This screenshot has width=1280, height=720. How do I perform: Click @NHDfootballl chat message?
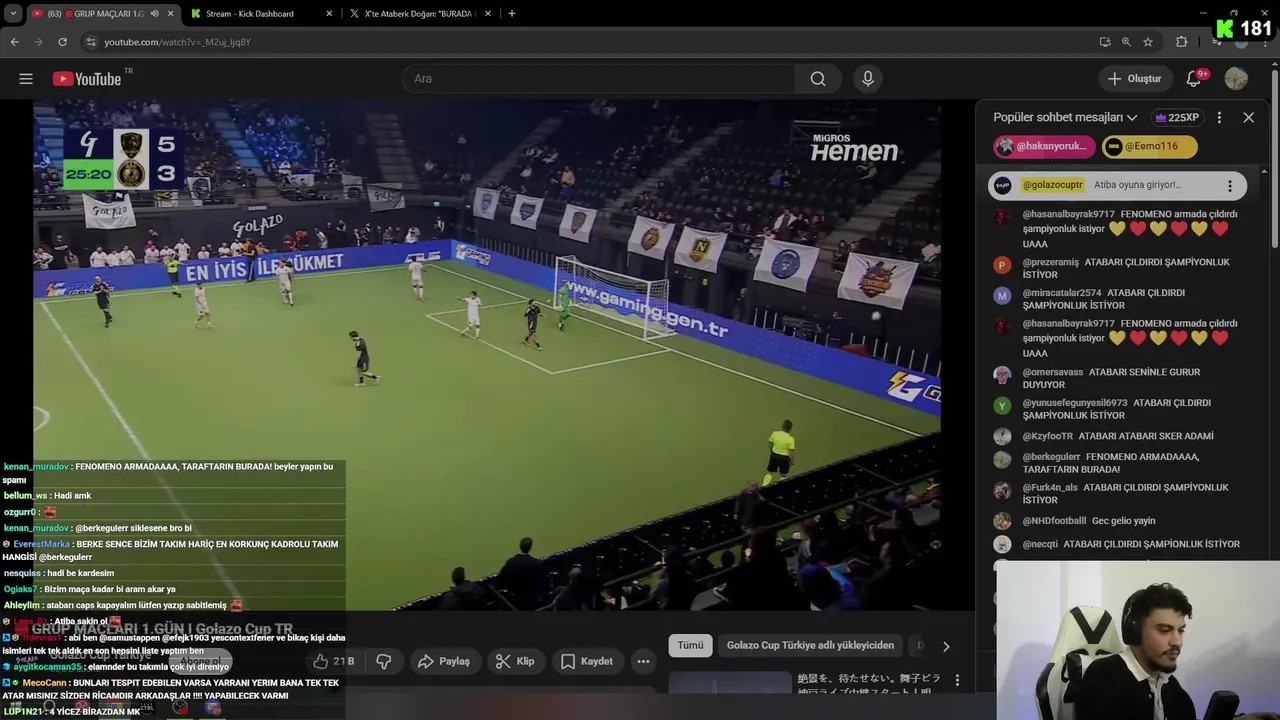(1118, 521)
